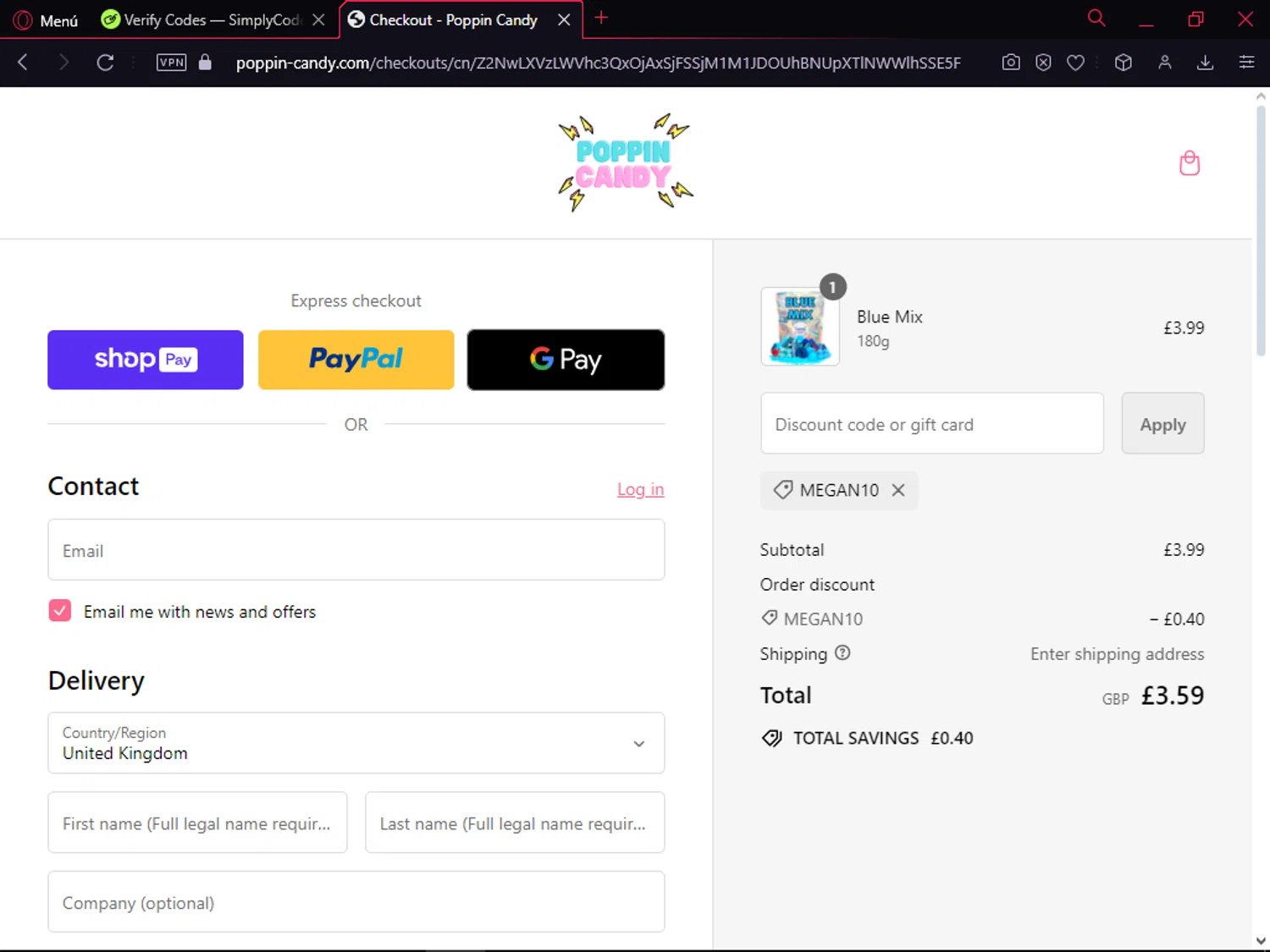Open the Shipping help question icon
The image size is (1270, 952).
click(x=842, y=653)
